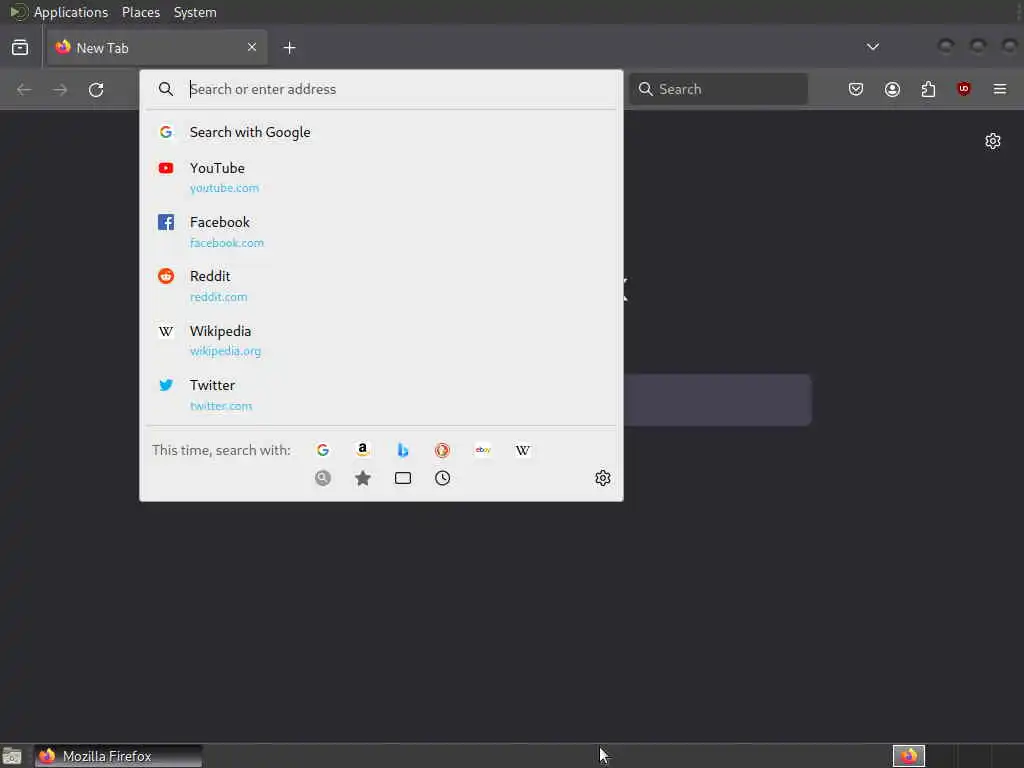Expand the list all tabs chevron
The height and width of the screenshot is (768, 1024).
pyautogui.click(x=872, y=47)
